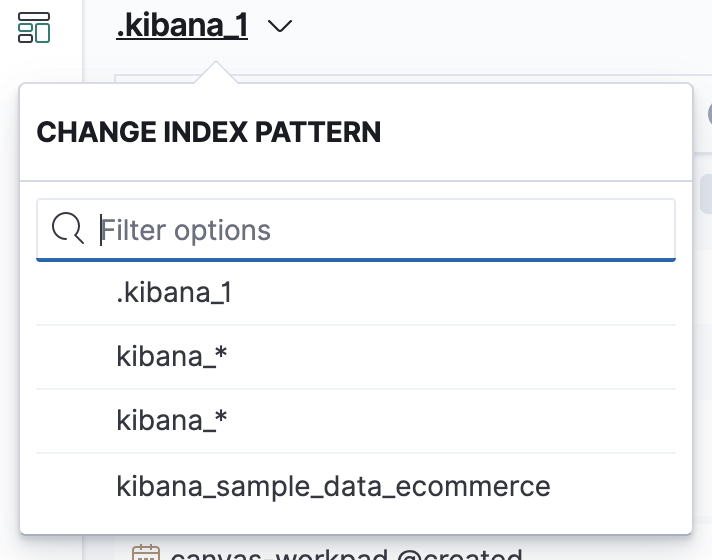Click the canvas-workpad.@created field name
Screen dimensions: 712x560
point(345,553)
